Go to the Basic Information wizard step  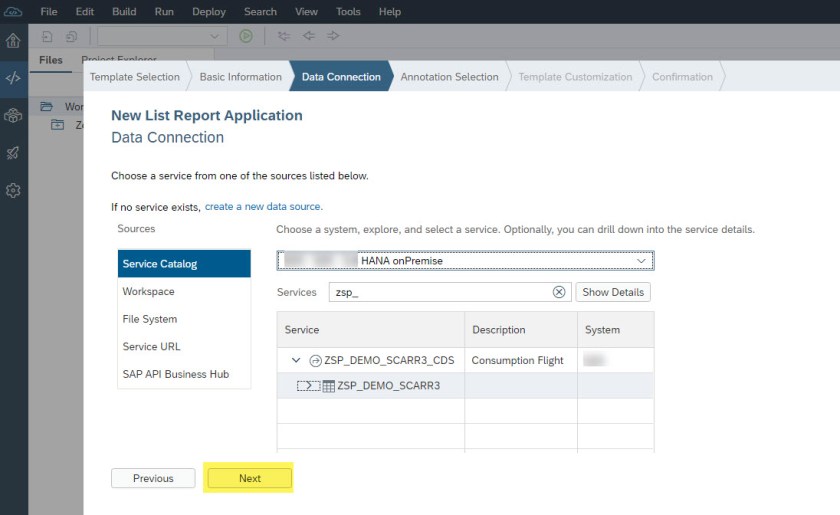(240, 77)
